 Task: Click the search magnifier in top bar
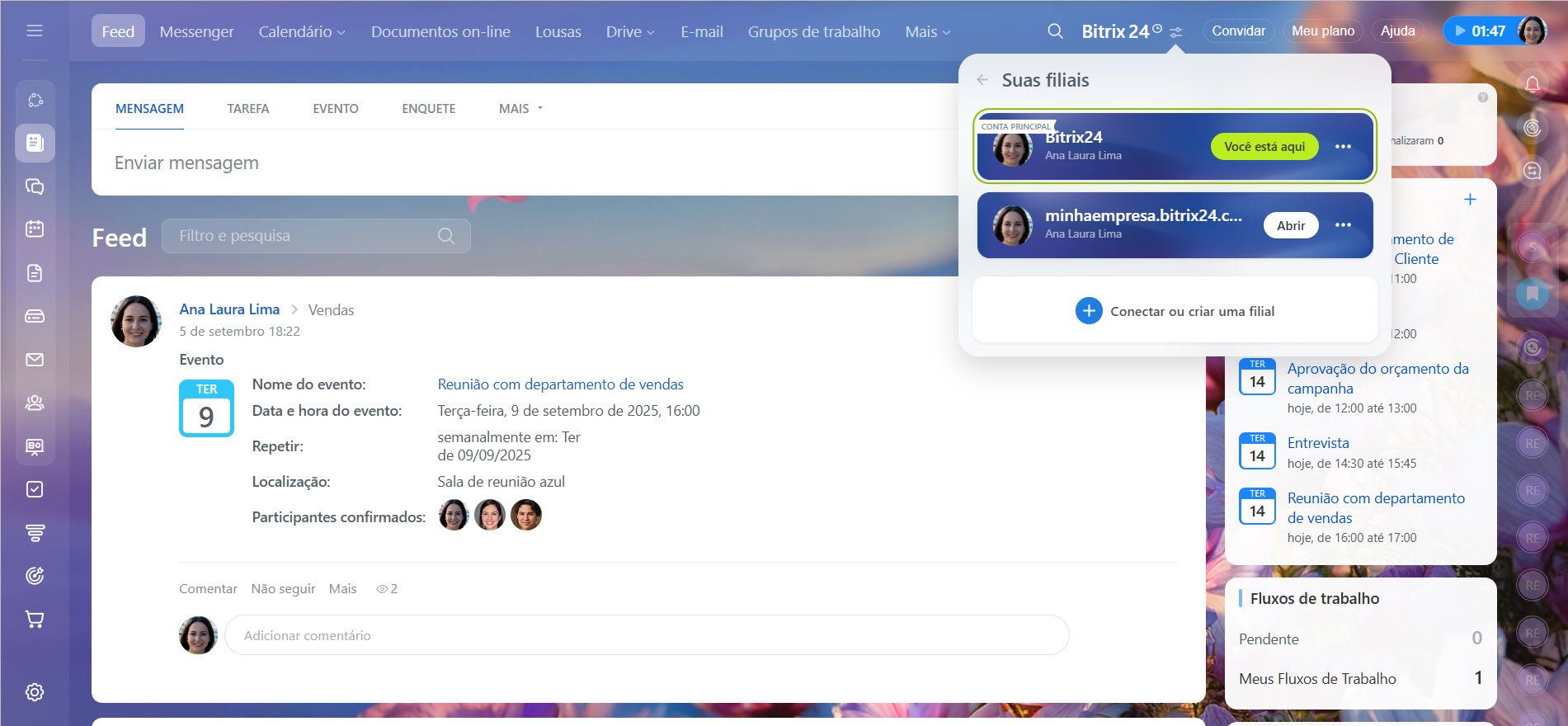(1055, 31)
